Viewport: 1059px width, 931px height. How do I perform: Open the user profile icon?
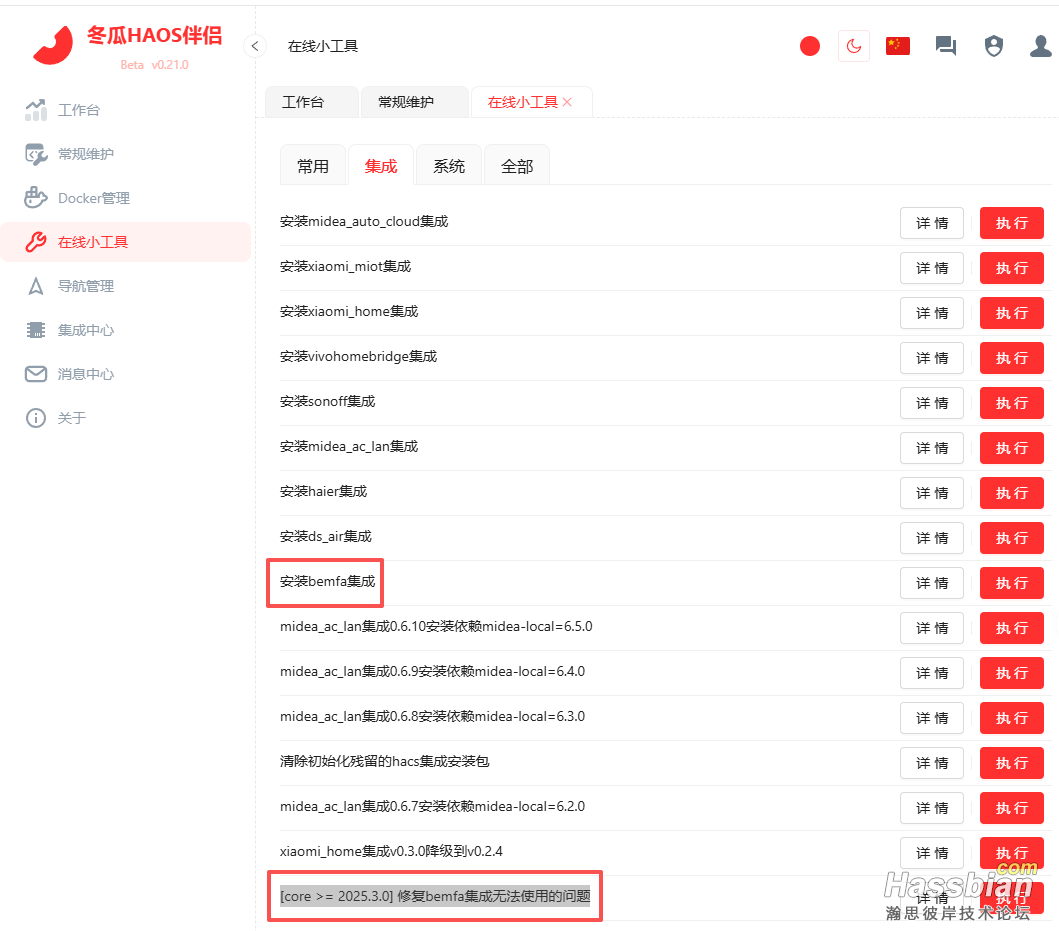1041,46
